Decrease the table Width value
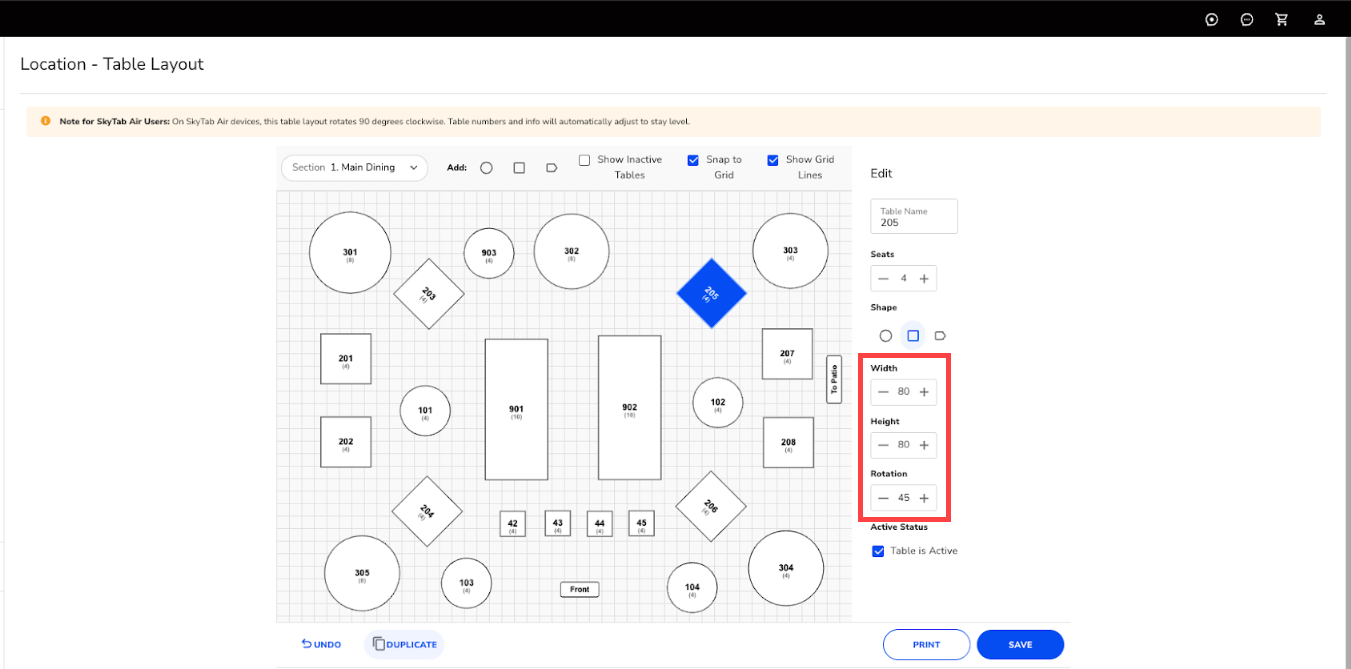The height and width of the screenshot is (669, 1351). point(883,392)
